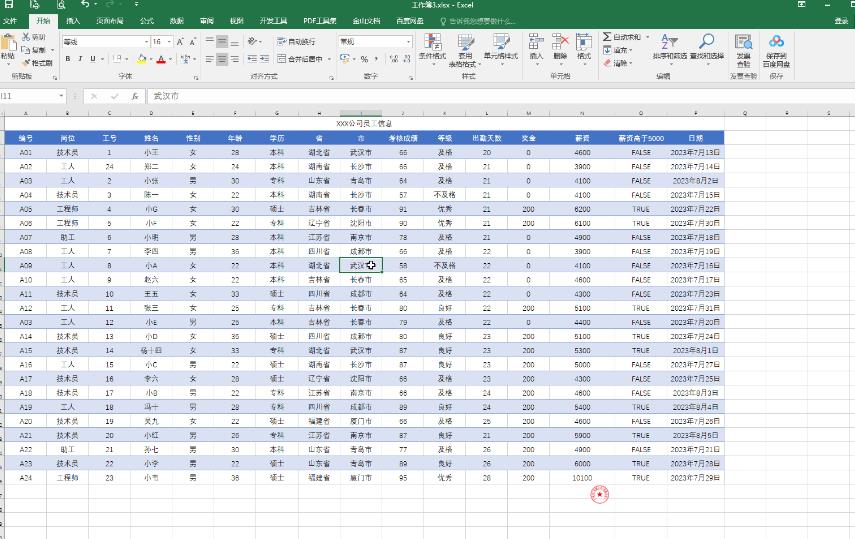This screenshot has height=539, width=855.
Task: Decrease the cell indent
Action: [252, 58]
